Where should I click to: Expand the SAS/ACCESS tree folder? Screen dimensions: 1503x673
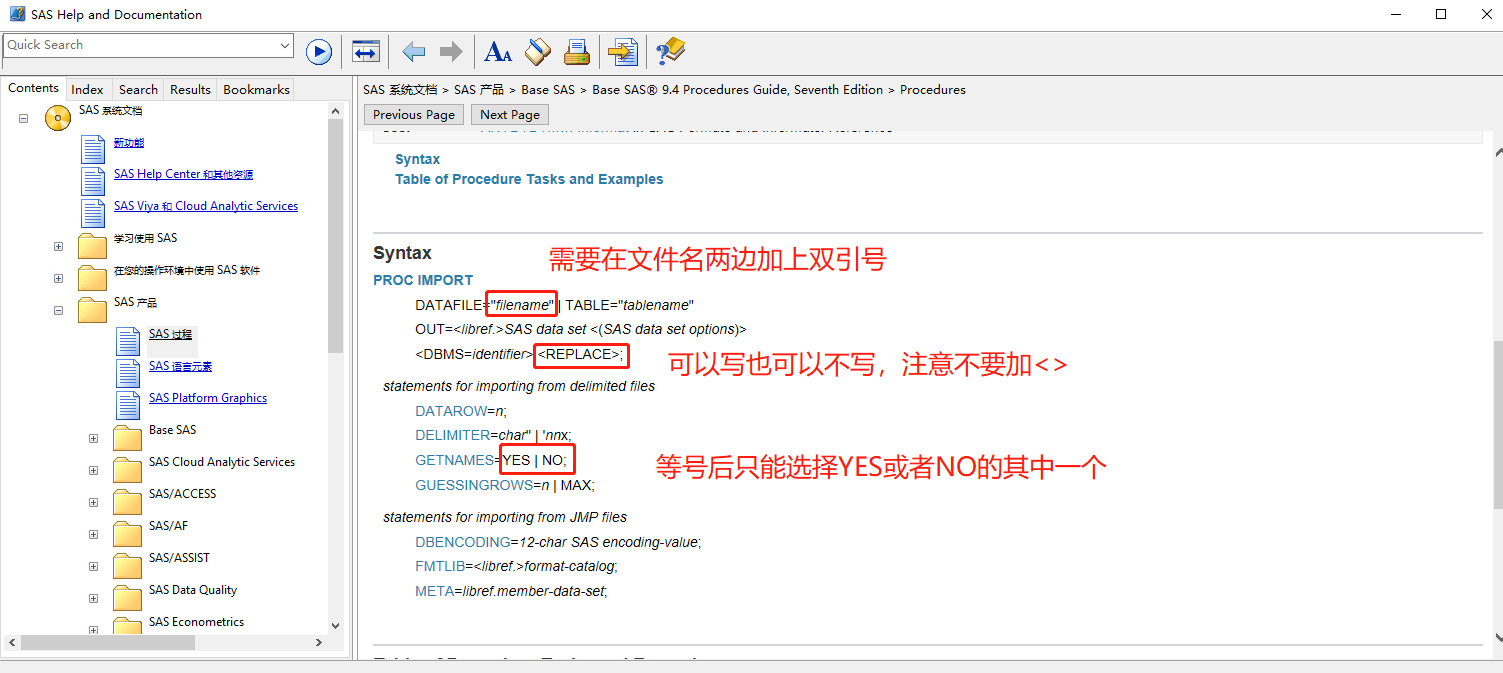pos(93,502)
